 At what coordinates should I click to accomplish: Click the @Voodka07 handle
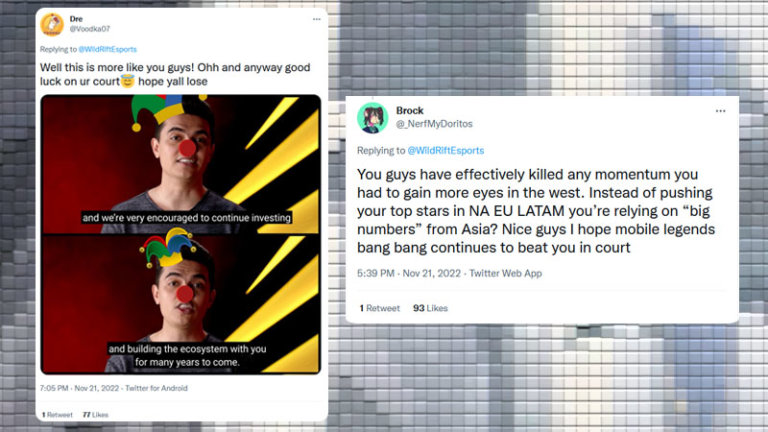(90, 29)
